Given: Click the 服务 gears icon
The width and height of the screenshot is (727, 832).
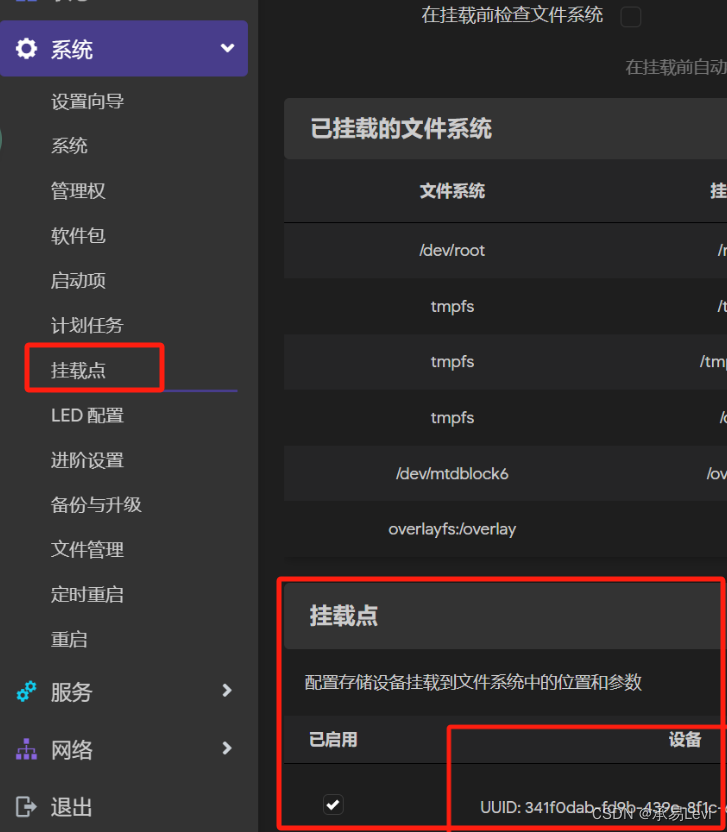Looking at the screenshot, I should click(27, 691).
